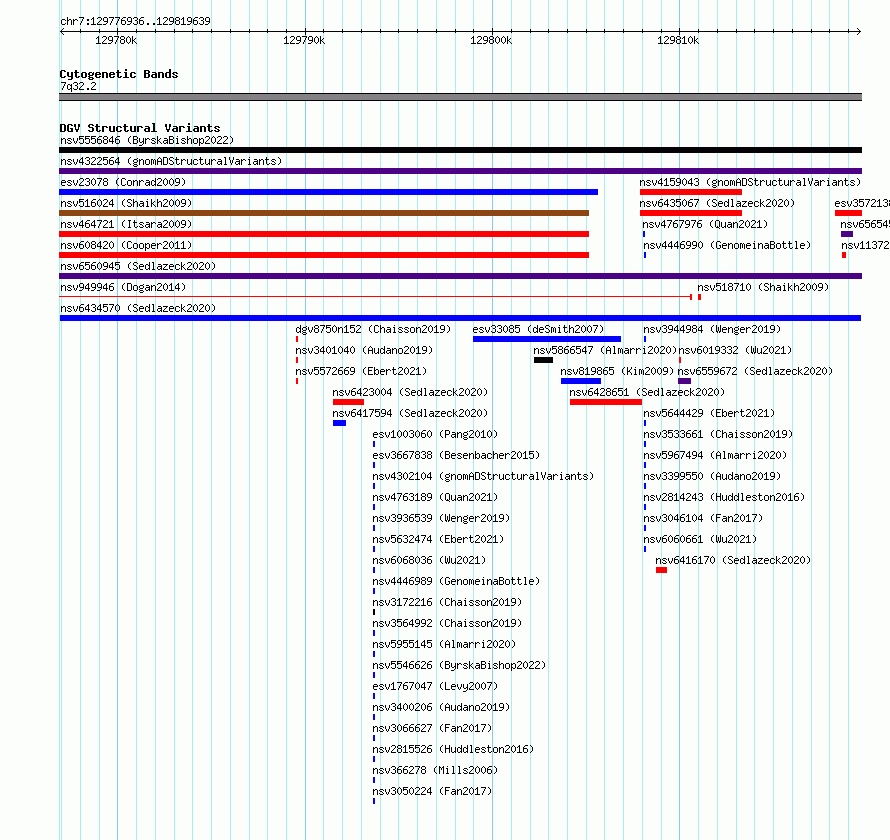Click the chr7:129776936..129819639 region label
890x840 pixels.
[x=135, y=21]
